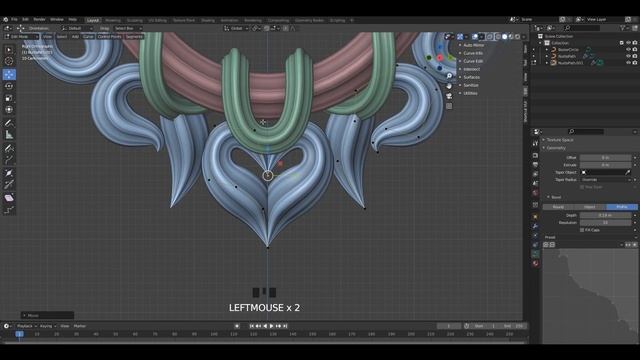This screenshot has height=360, width=640.
Task: Select the Transform tool
Action: (x=9, y=109)
